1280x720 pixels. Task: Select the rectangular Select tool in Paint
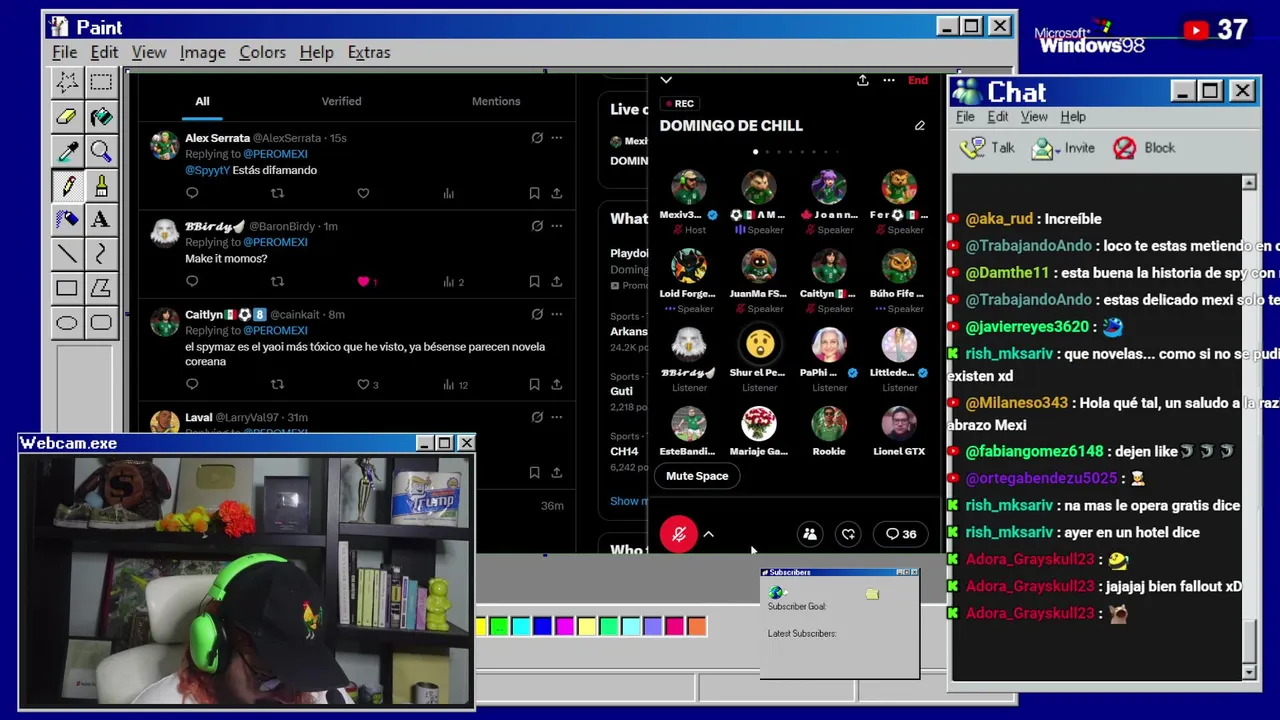101,83
